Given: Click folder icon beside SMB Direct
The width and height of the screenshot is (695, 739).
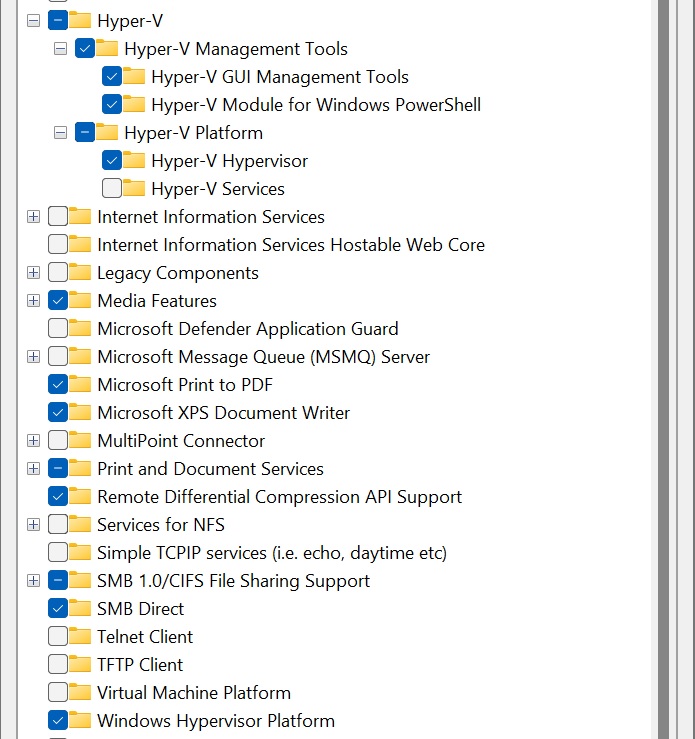Looking at the screenshot, I should click(80, 608).
